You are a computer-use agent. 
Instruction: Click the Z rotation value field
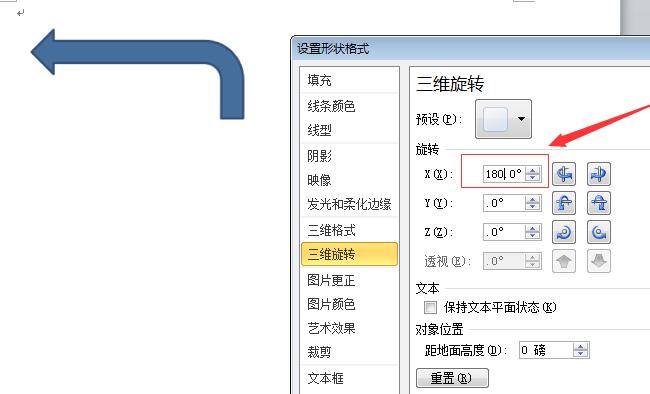click(504, 232)
